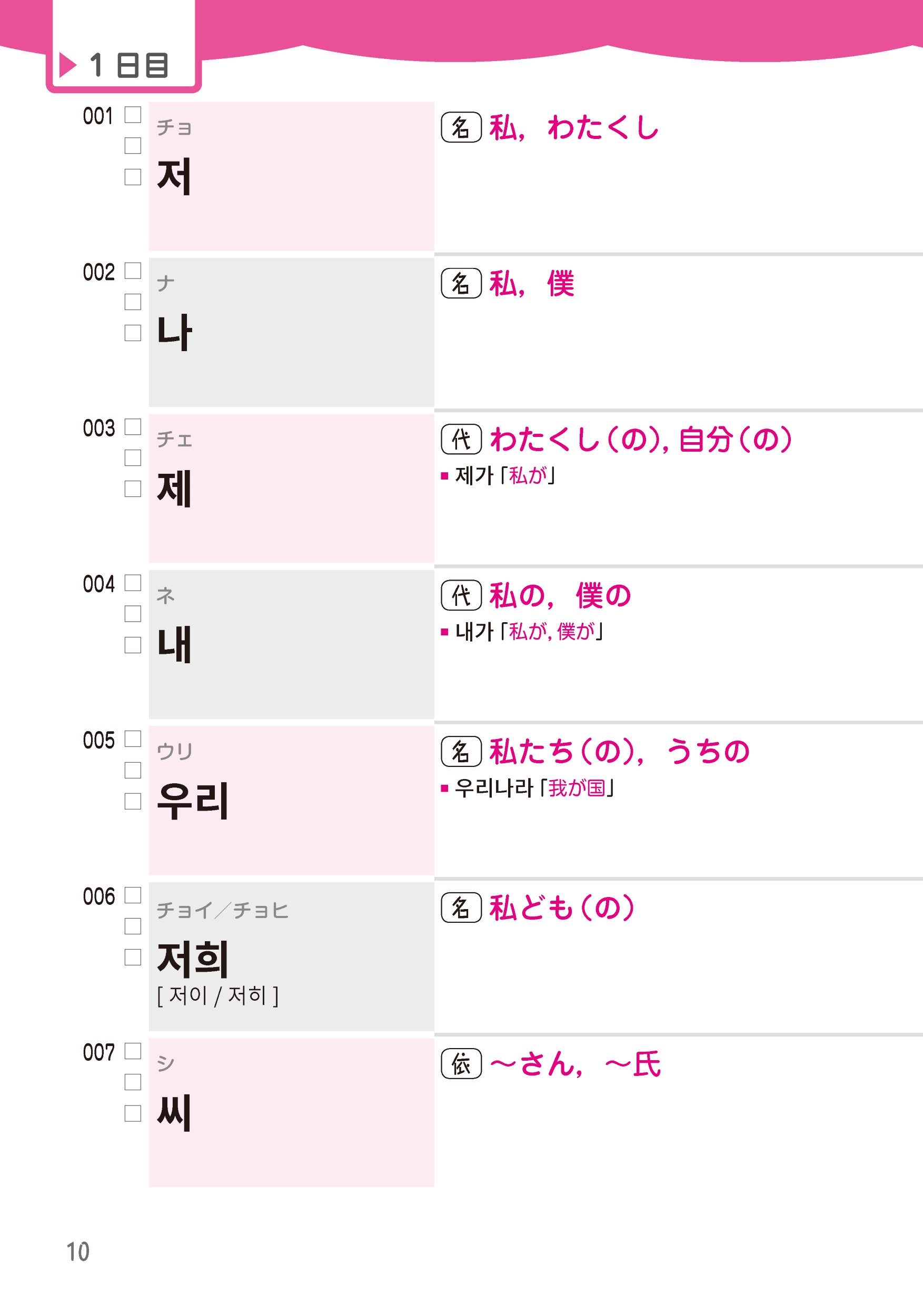Click the Korean word 우리
Screen dimensions: 923x1316
pos(193,801)
